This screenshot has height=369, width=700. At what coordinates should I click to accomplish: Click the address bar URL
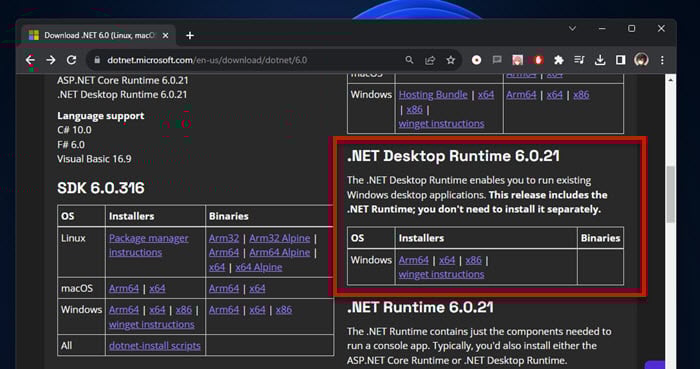[x=207, y=60]
